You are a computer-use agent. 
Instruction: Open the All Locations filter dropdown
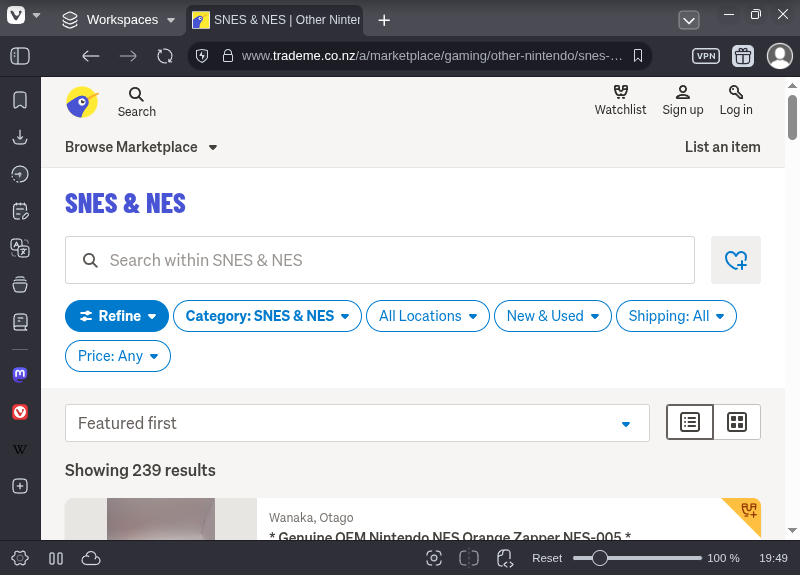click(428, 316)
